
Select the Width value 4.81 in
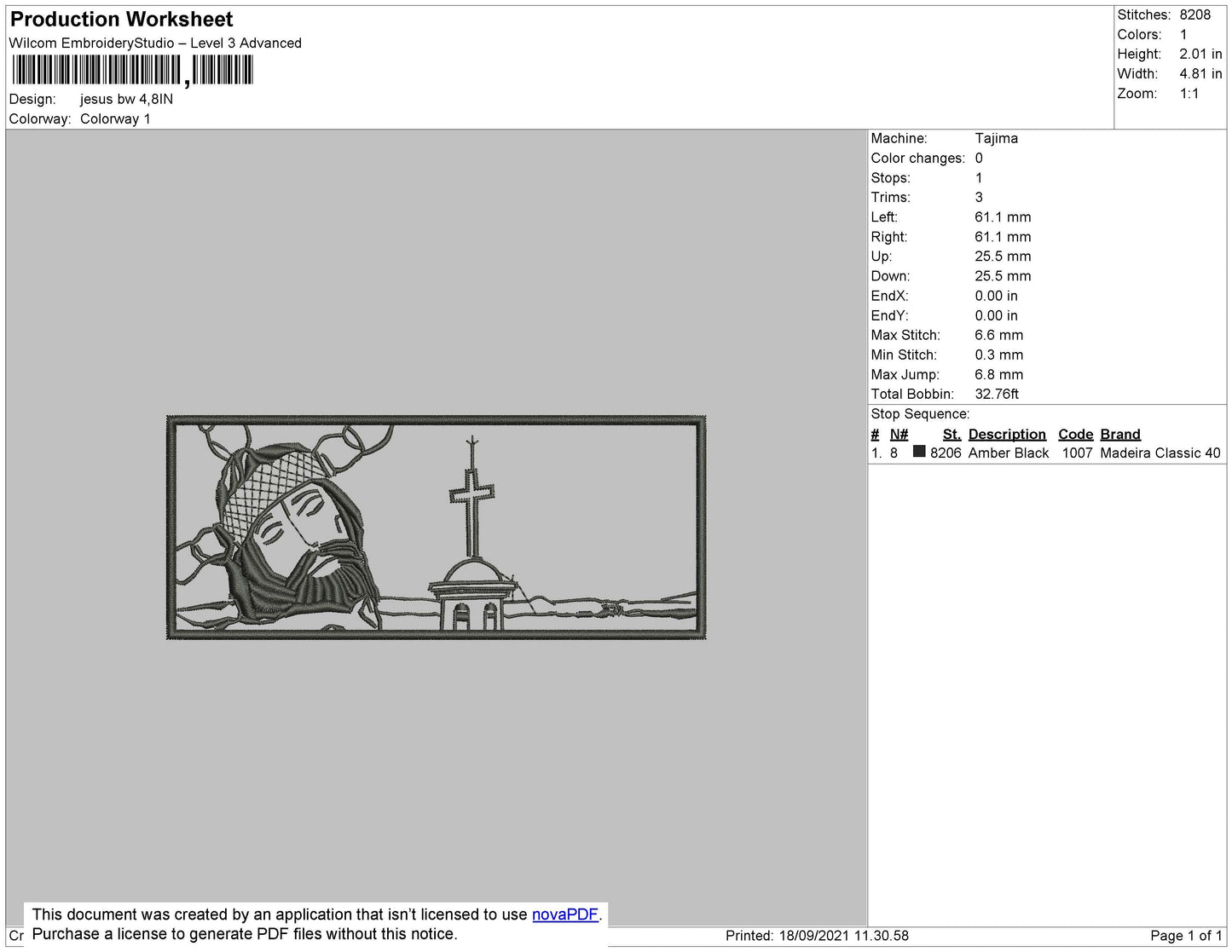pyautogui.click(x=1200, y=74)
